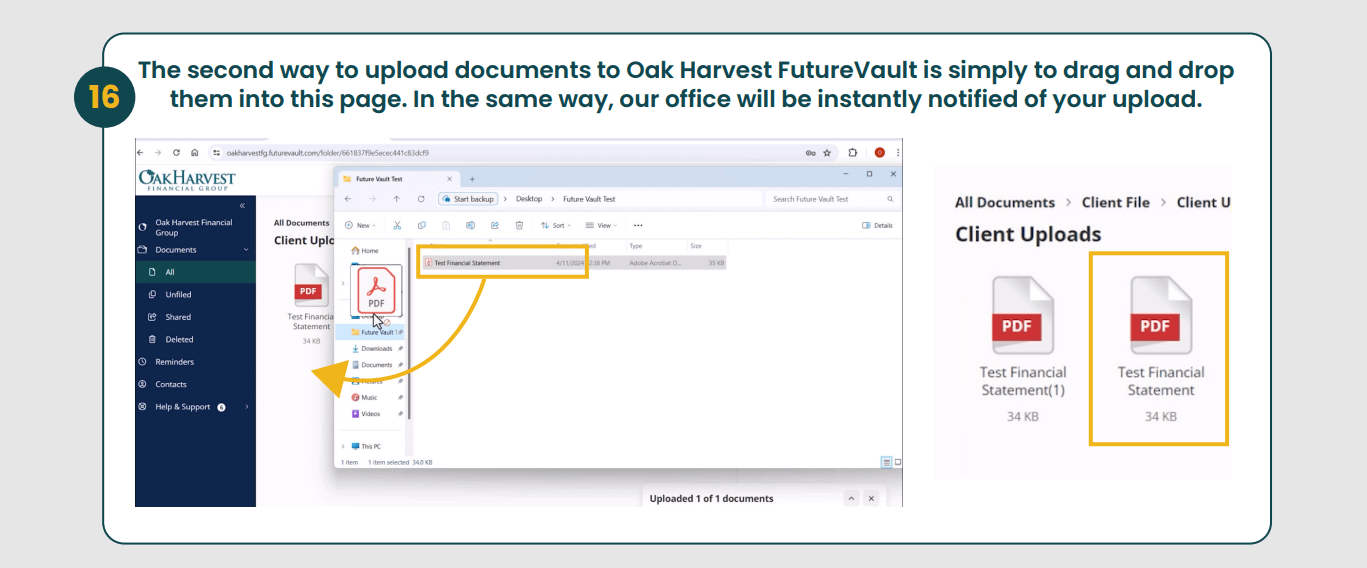
Task: Collapse the Documents section chevron
Action: coord(246,250)
